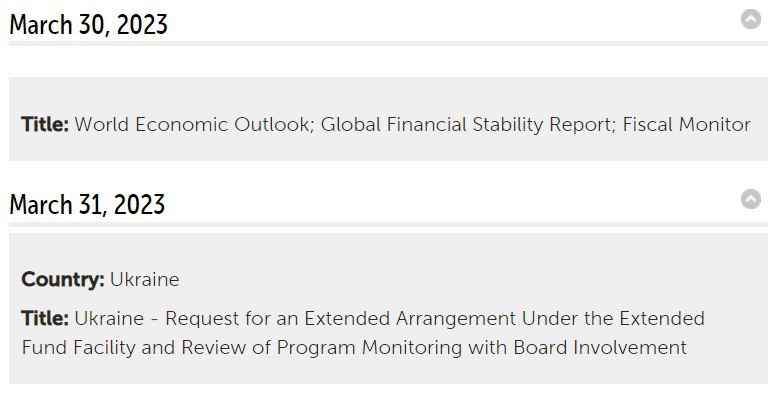The height and width of the screenshot is (393, 771).
Task: Collapse the March 31, 2023 section arrow
Action: click(750, 199)
